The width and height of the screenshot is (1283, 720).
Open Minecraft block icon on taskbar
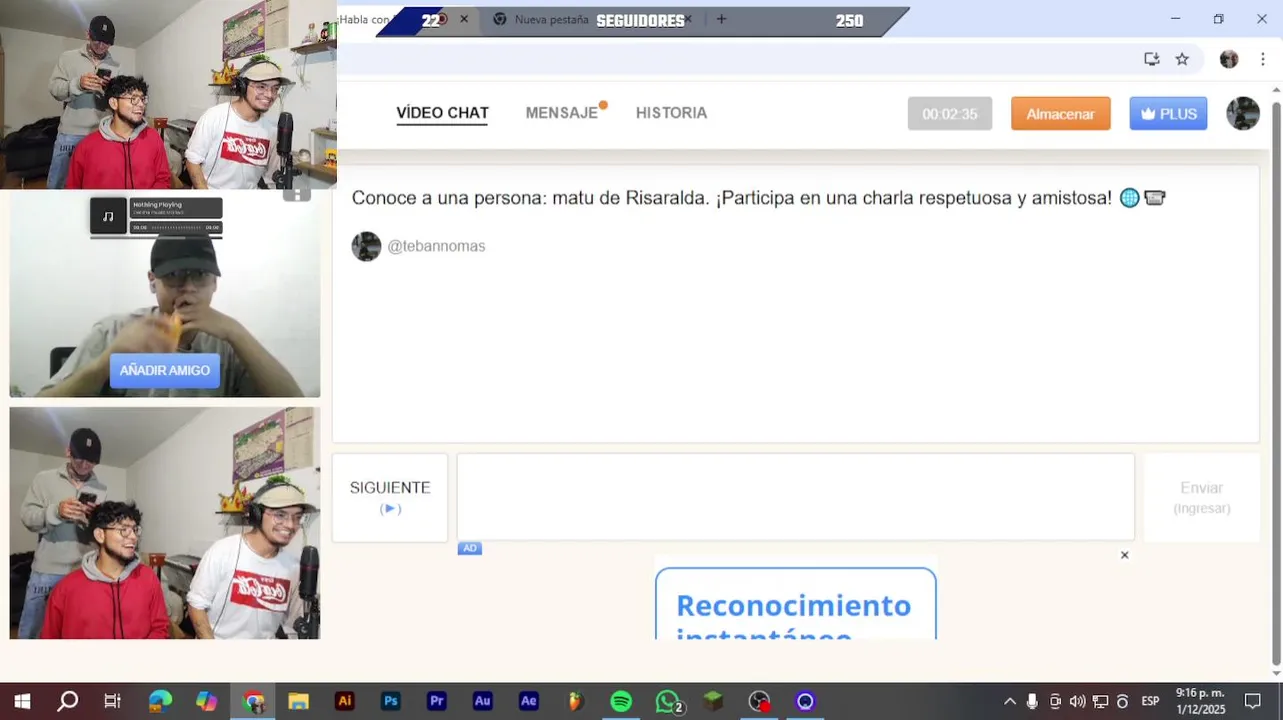(x=713, y=701)
